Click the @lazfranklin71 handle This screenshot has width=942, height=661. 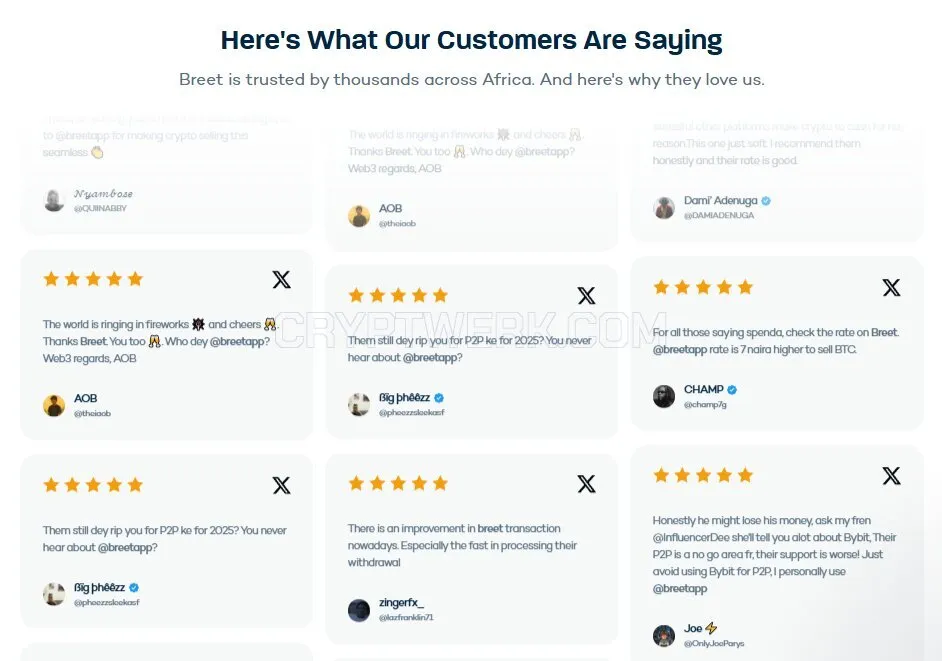(406, 617)
